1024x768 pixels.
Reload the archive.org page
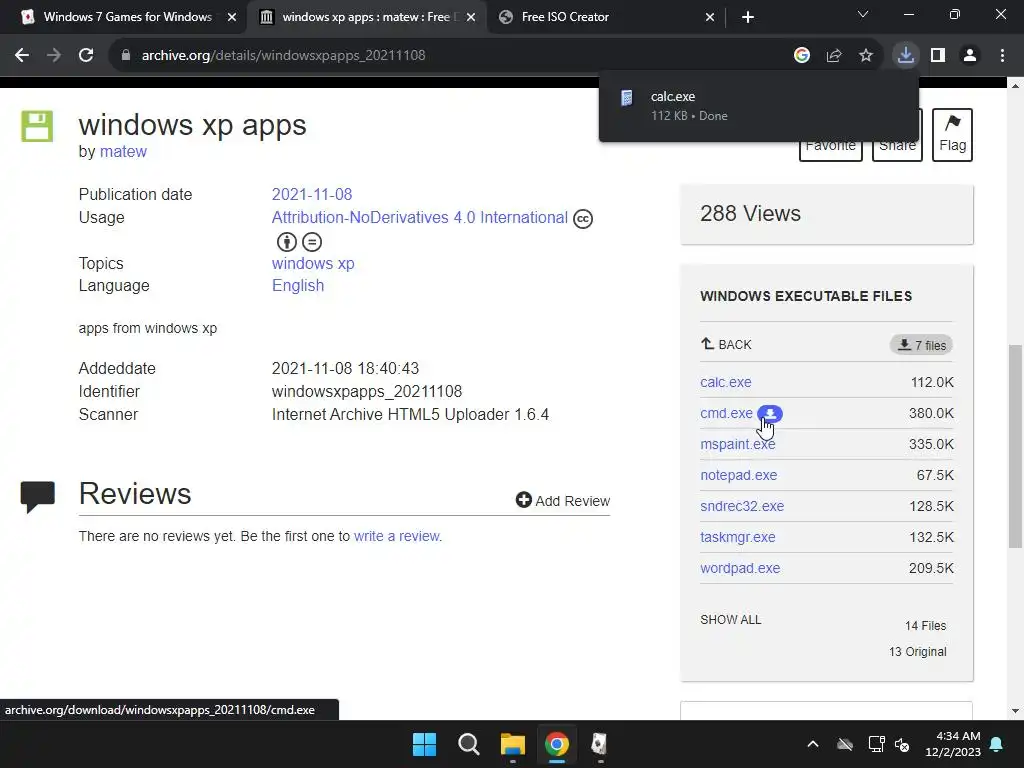coord(86,56)
